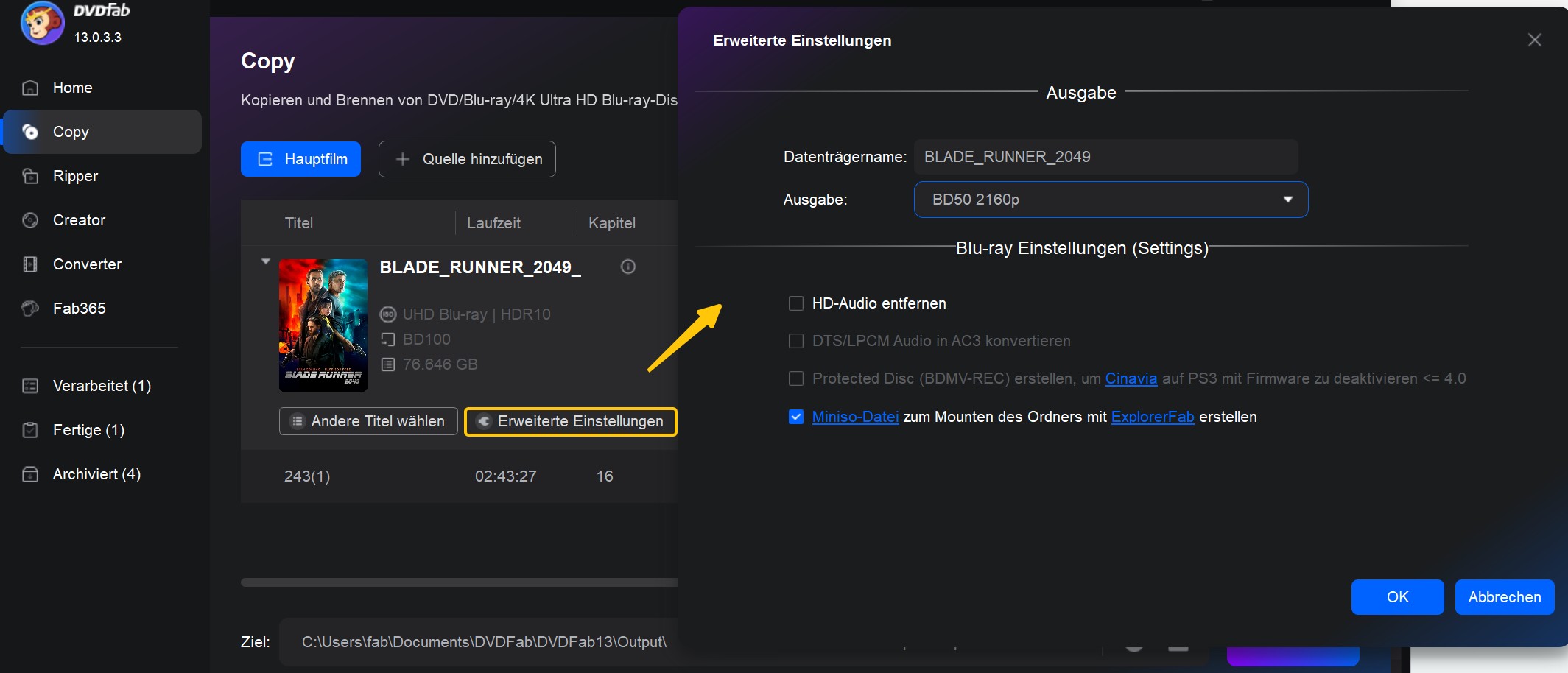This screenshot has height=673, width=1568.
Task: Open the Creator module icon
Action: (30, 220)
